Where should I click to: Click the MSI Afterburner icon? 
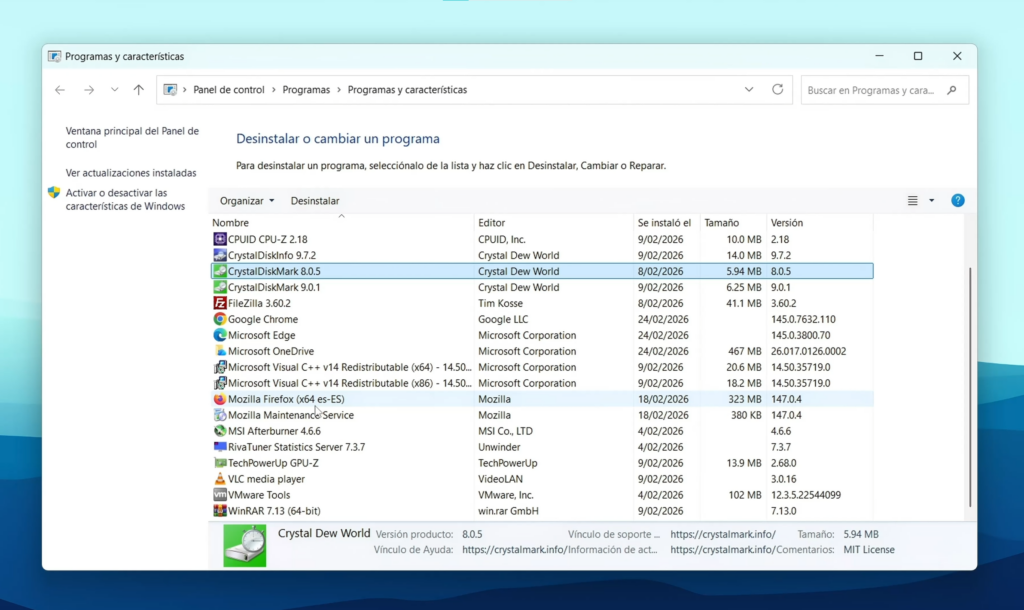(x=219, y=431)
